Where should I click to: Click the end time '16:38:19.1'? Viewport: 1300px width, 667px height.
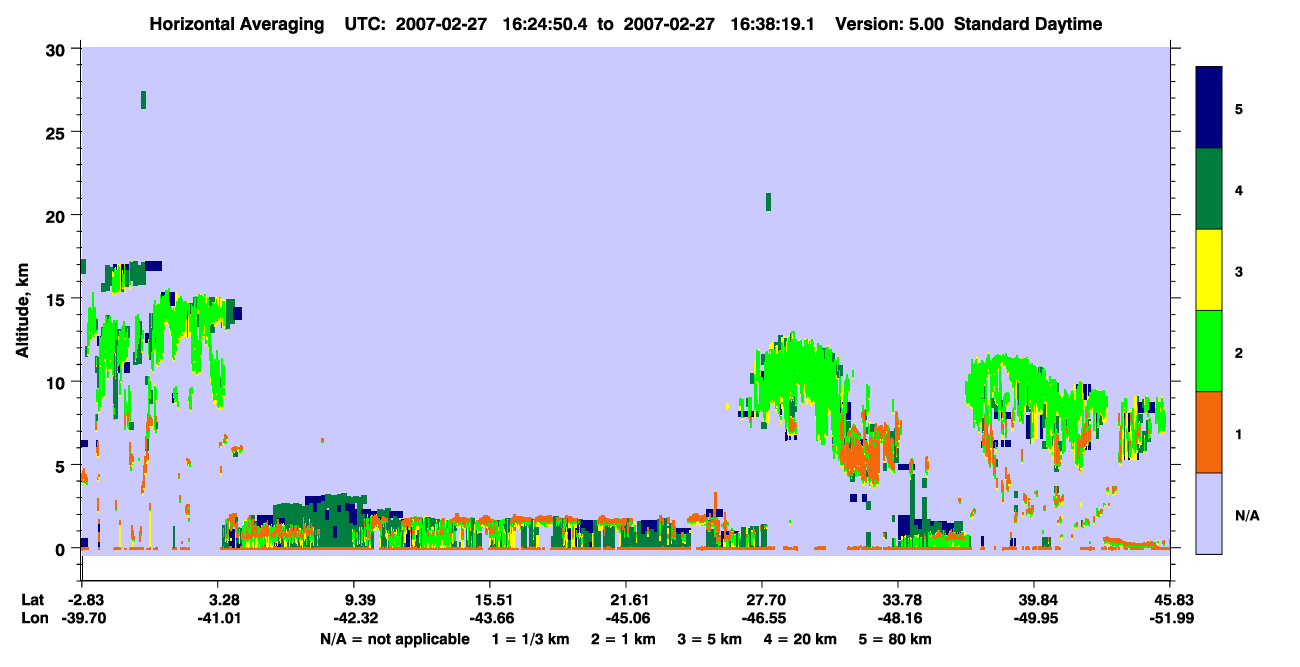[774, 24]
